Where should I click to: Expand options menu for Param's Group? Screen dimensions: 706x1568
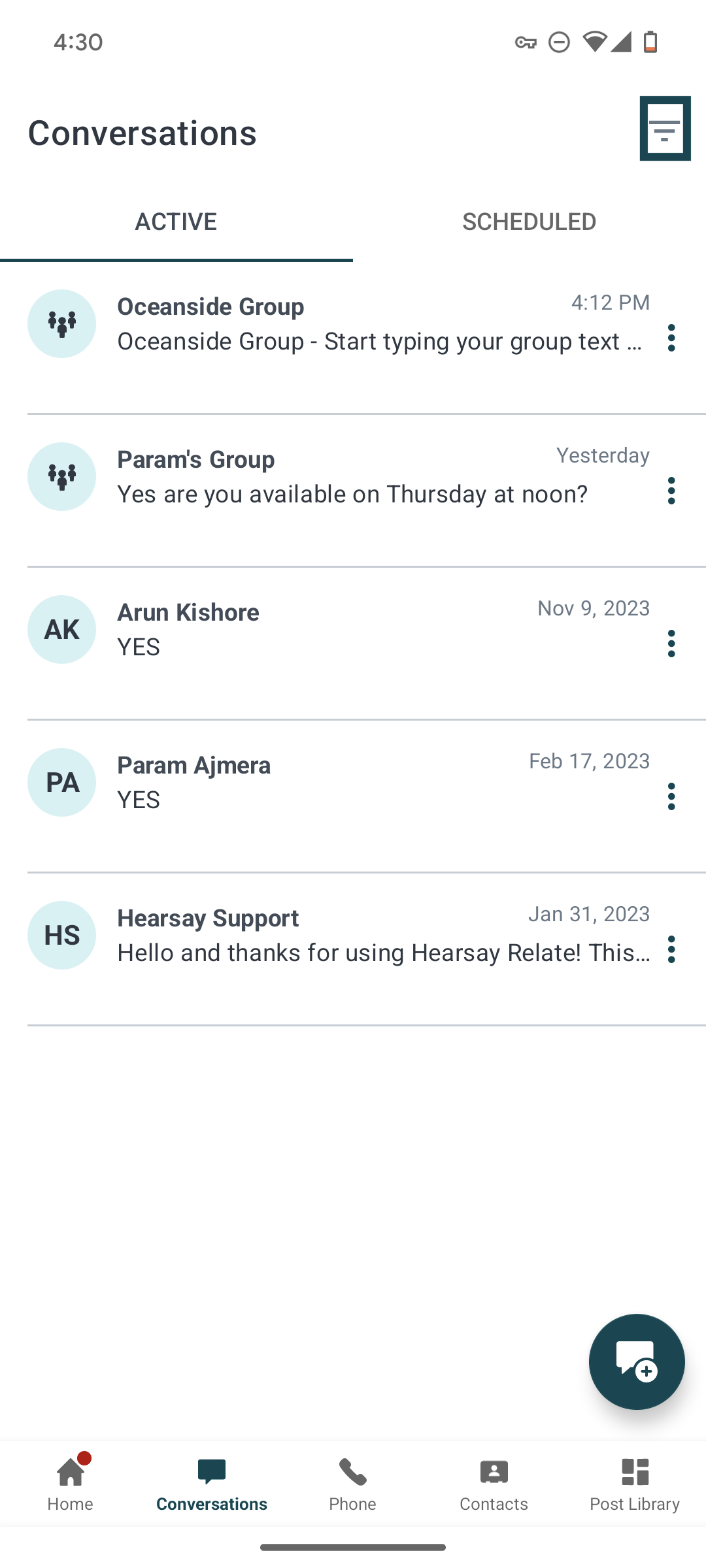pos(671,491)
